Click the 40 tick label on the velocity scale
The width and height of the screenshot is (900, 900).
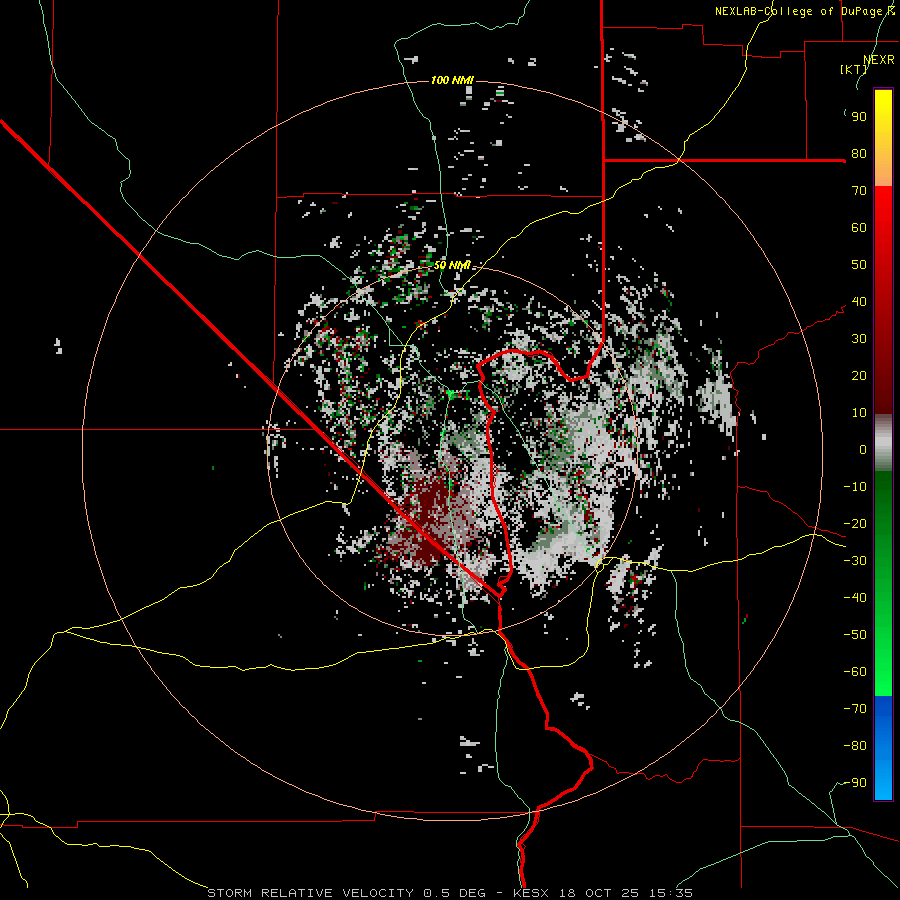(x=859, y=301)
